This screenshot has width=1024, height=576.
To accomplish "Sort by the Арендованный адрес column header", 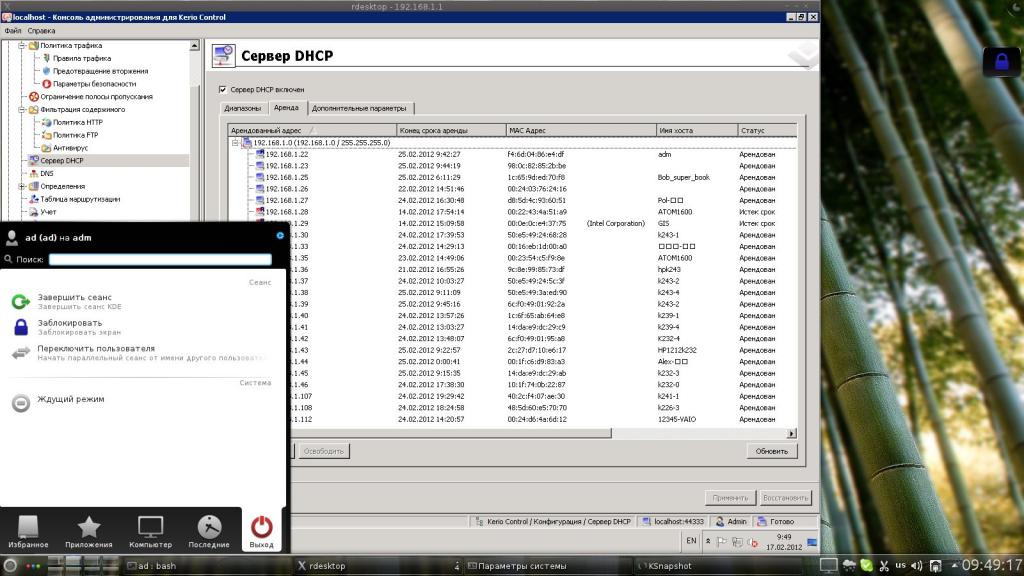I will coord(312,131).
